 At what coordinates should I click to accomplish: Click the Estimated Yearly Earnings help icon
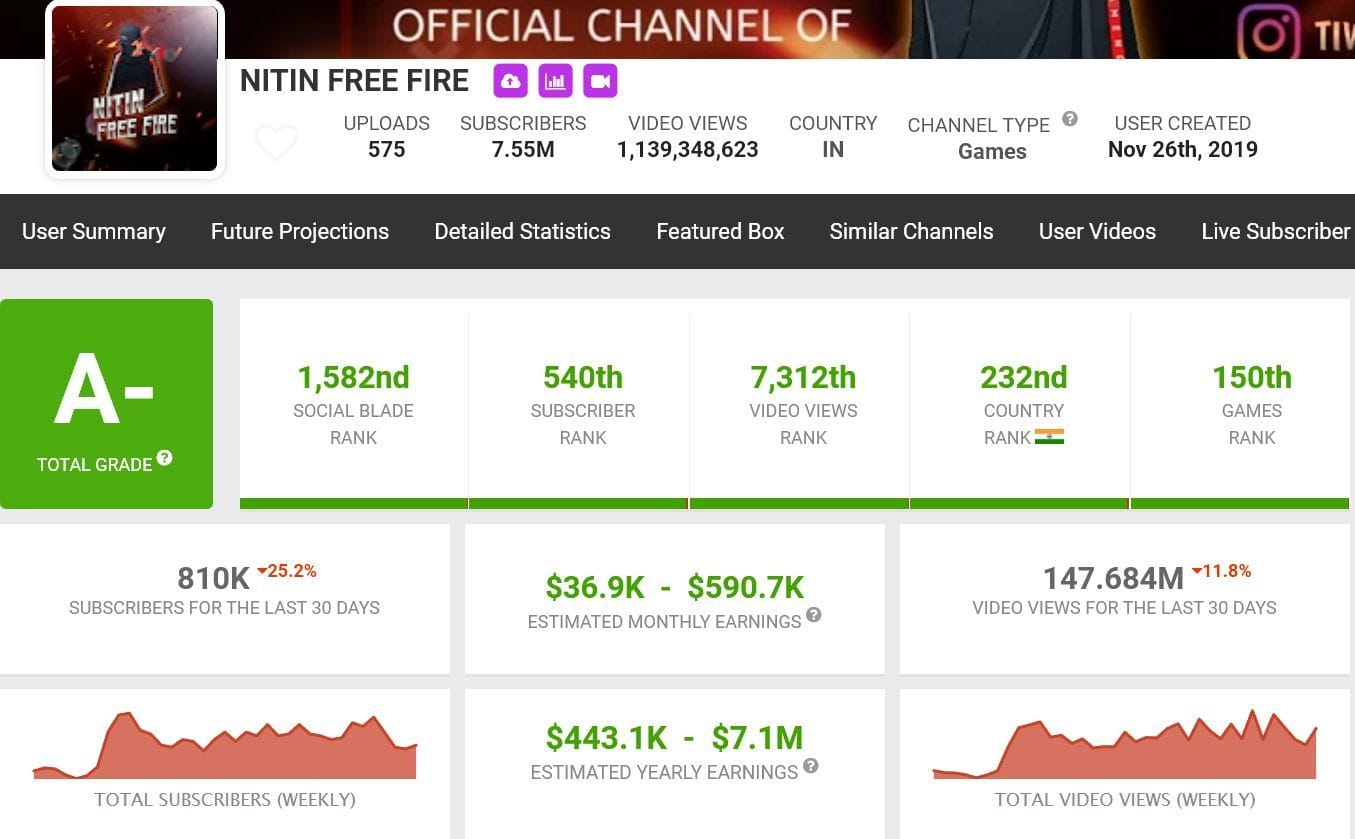click(x=810, y=766)
